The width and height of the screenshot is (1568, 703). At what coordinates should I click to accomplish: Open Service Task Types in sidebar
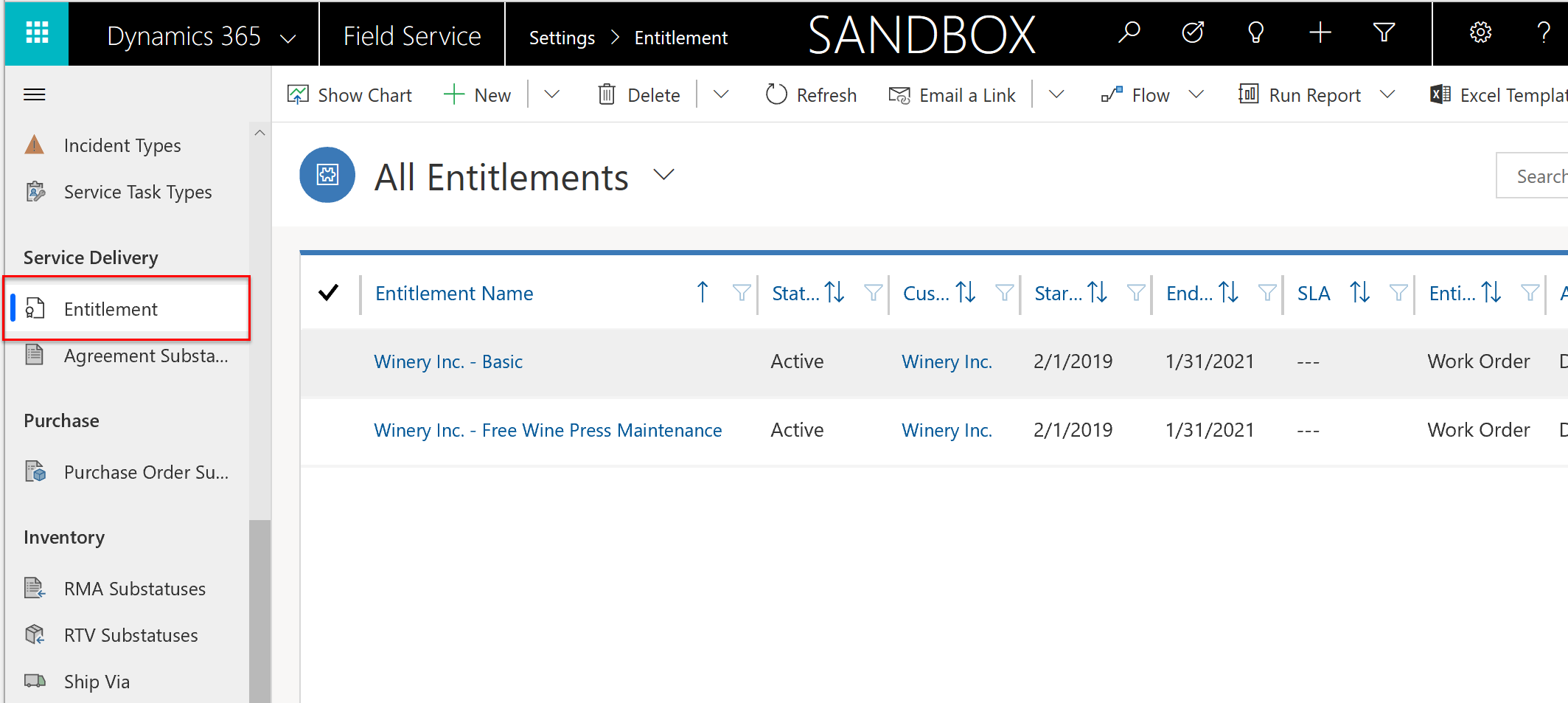138,192
